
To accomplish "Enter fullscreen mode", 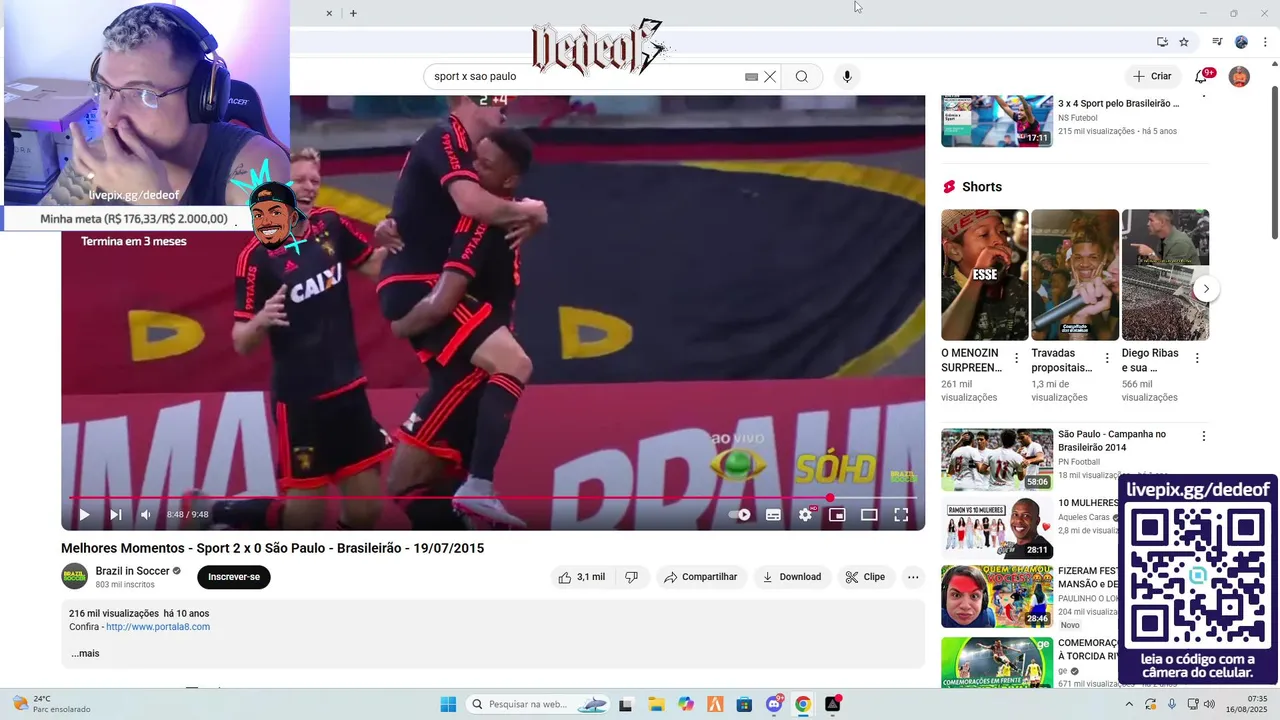I will 901,515.
